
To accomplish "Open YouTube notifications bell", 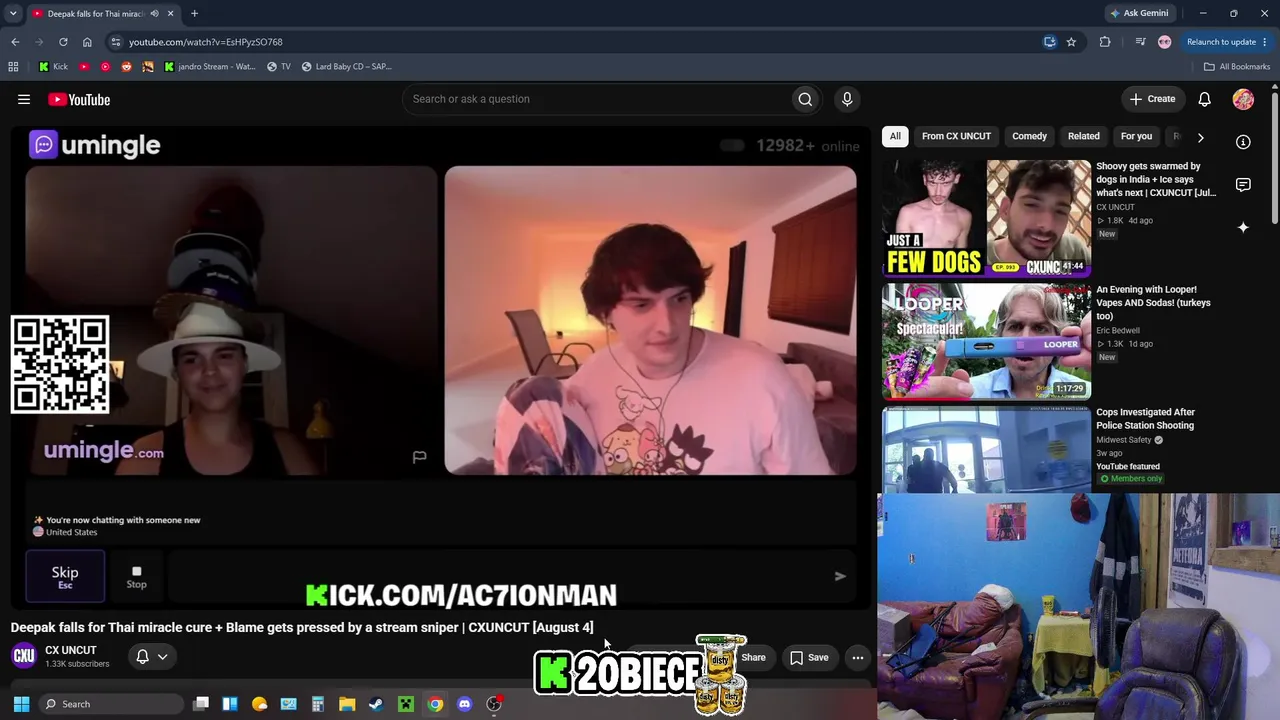I will click(x=1205, y=99).
